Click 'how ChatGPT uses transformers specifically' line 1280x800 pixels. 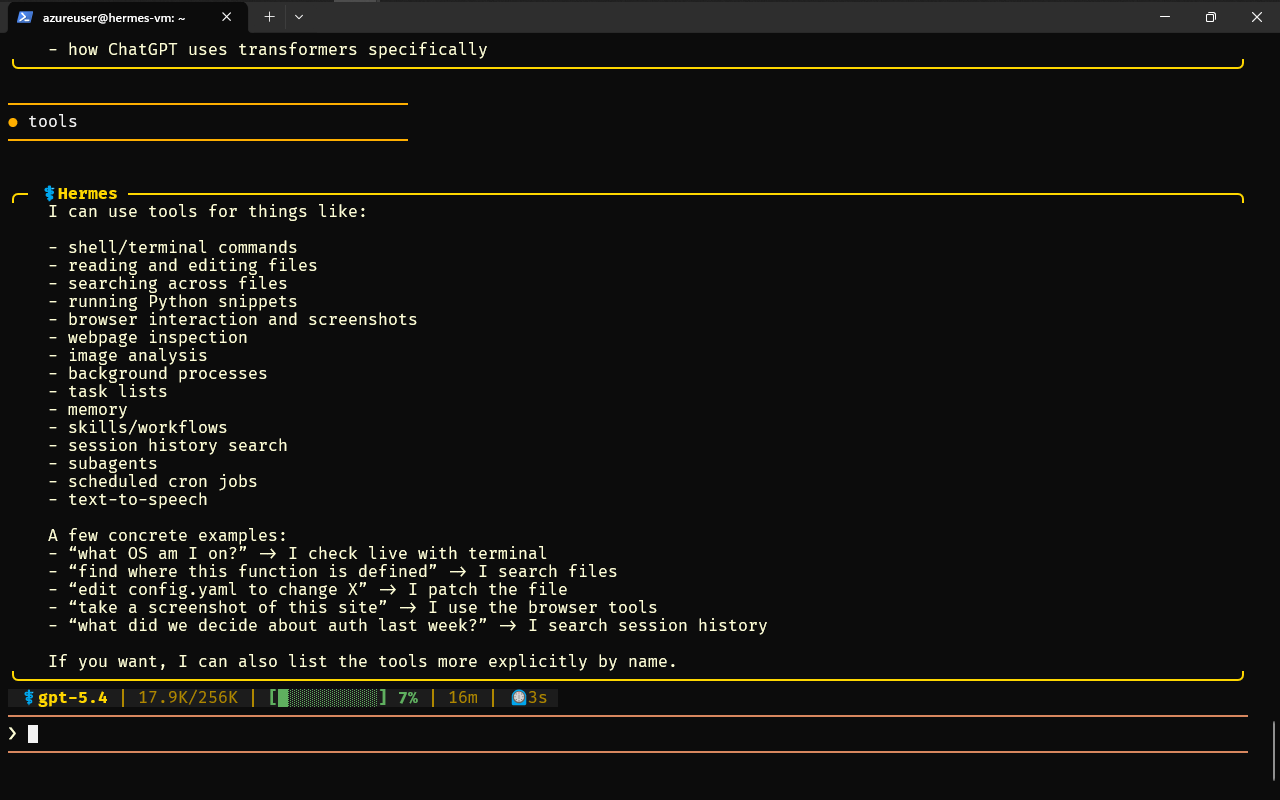tap(268, 49)
